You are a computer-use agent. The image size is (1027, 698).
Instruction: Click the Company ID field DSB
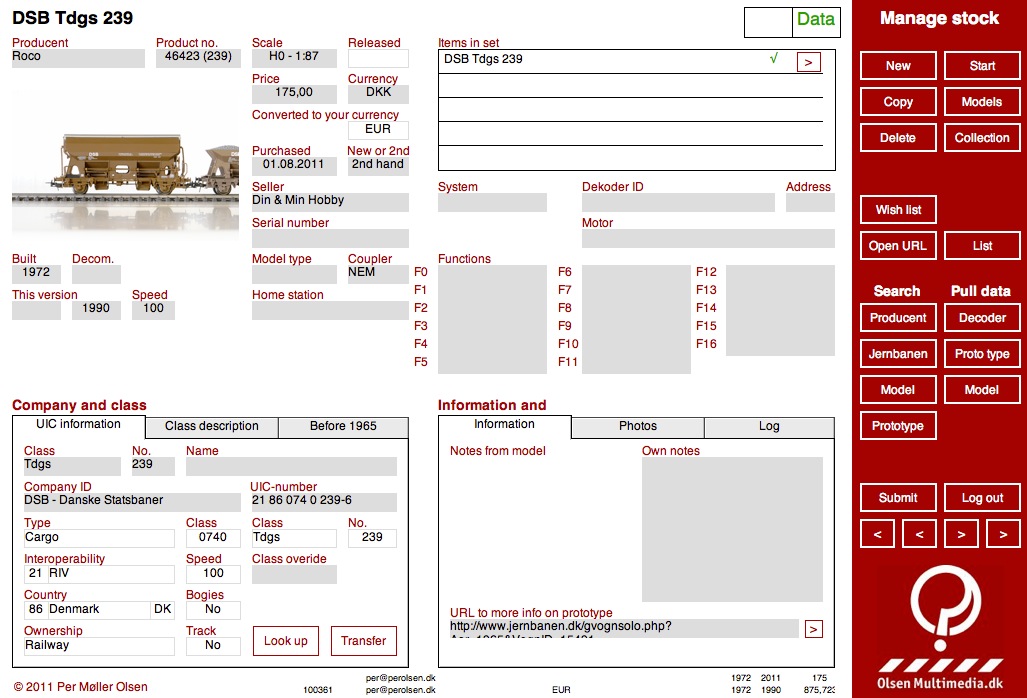click(x=132, y=502)
